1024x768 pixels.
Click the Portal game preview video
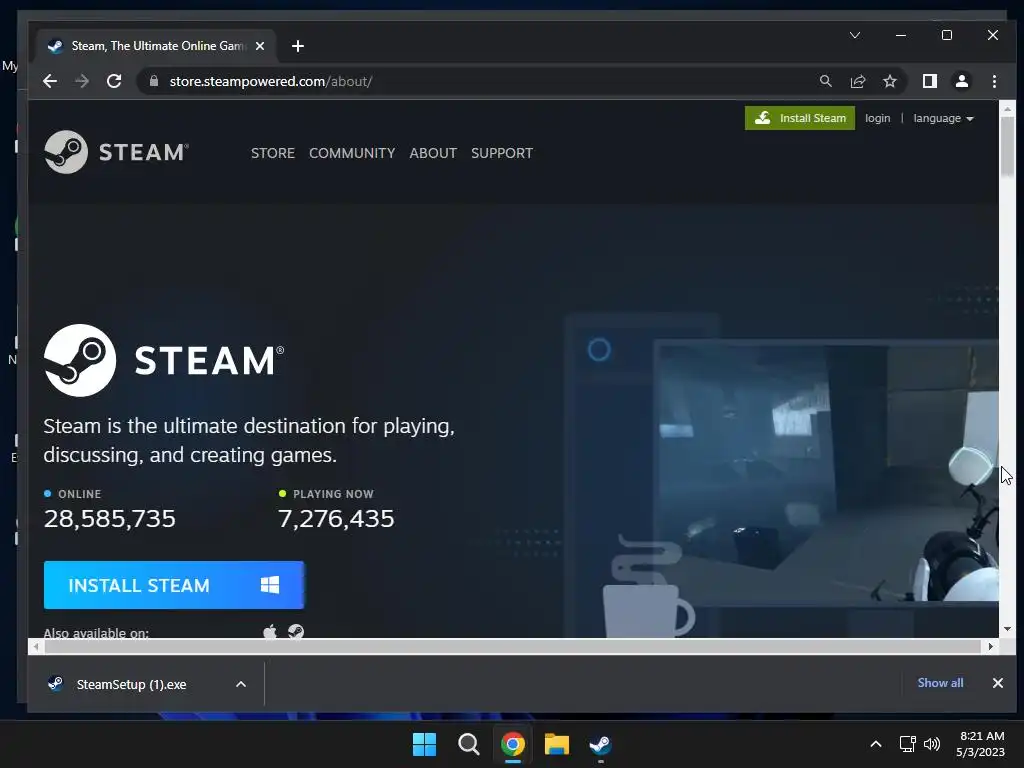825,473
